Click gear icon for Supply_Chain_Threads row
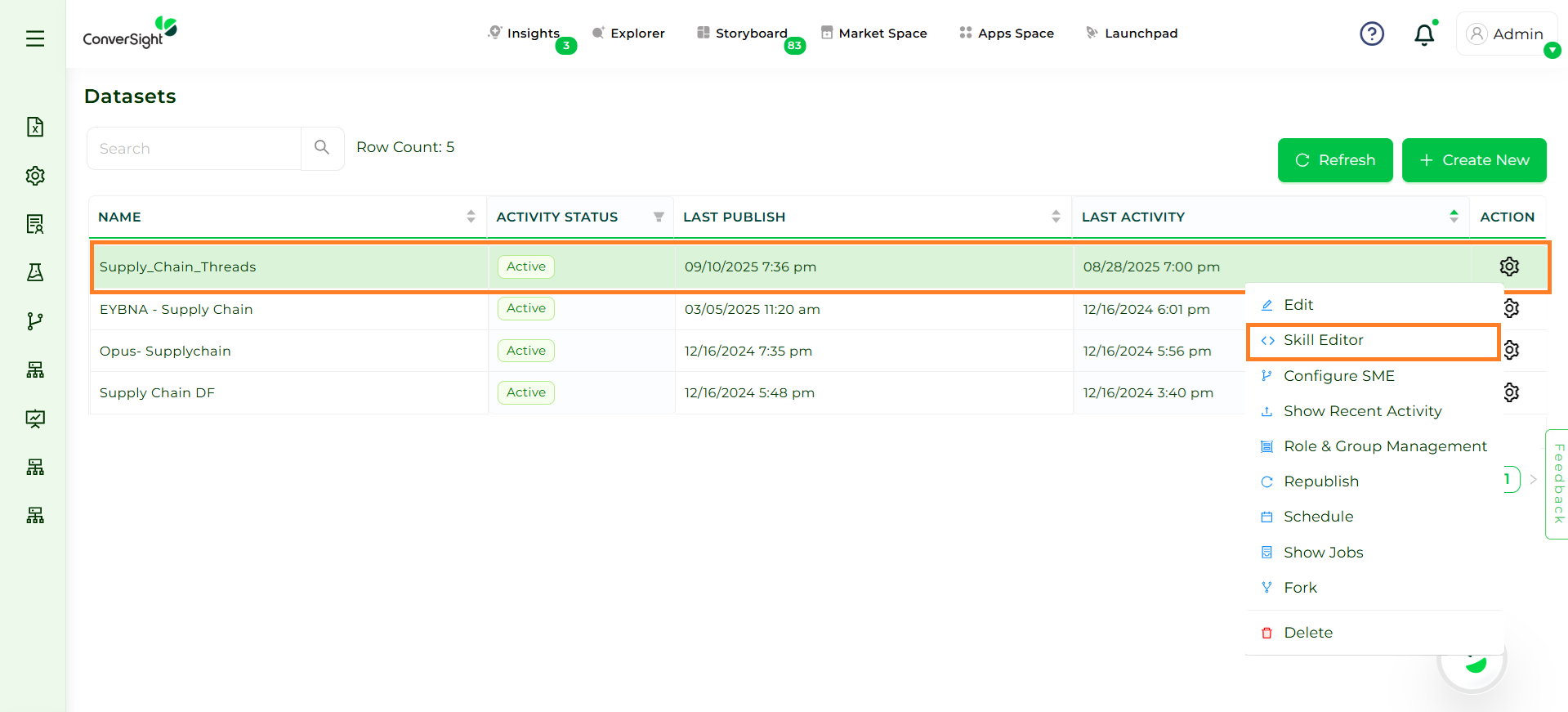 click(1508, 266)
